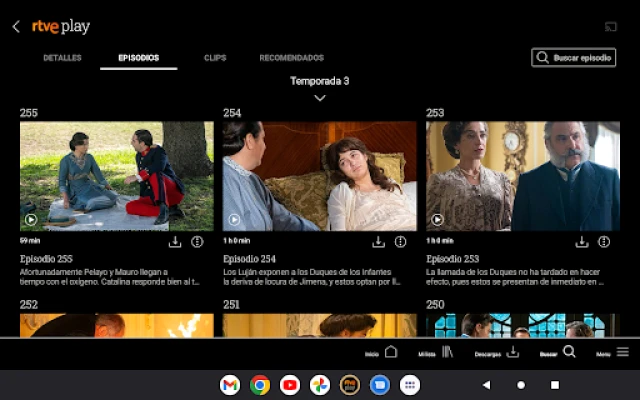Download Episodio 254

(x=378, y=242)
